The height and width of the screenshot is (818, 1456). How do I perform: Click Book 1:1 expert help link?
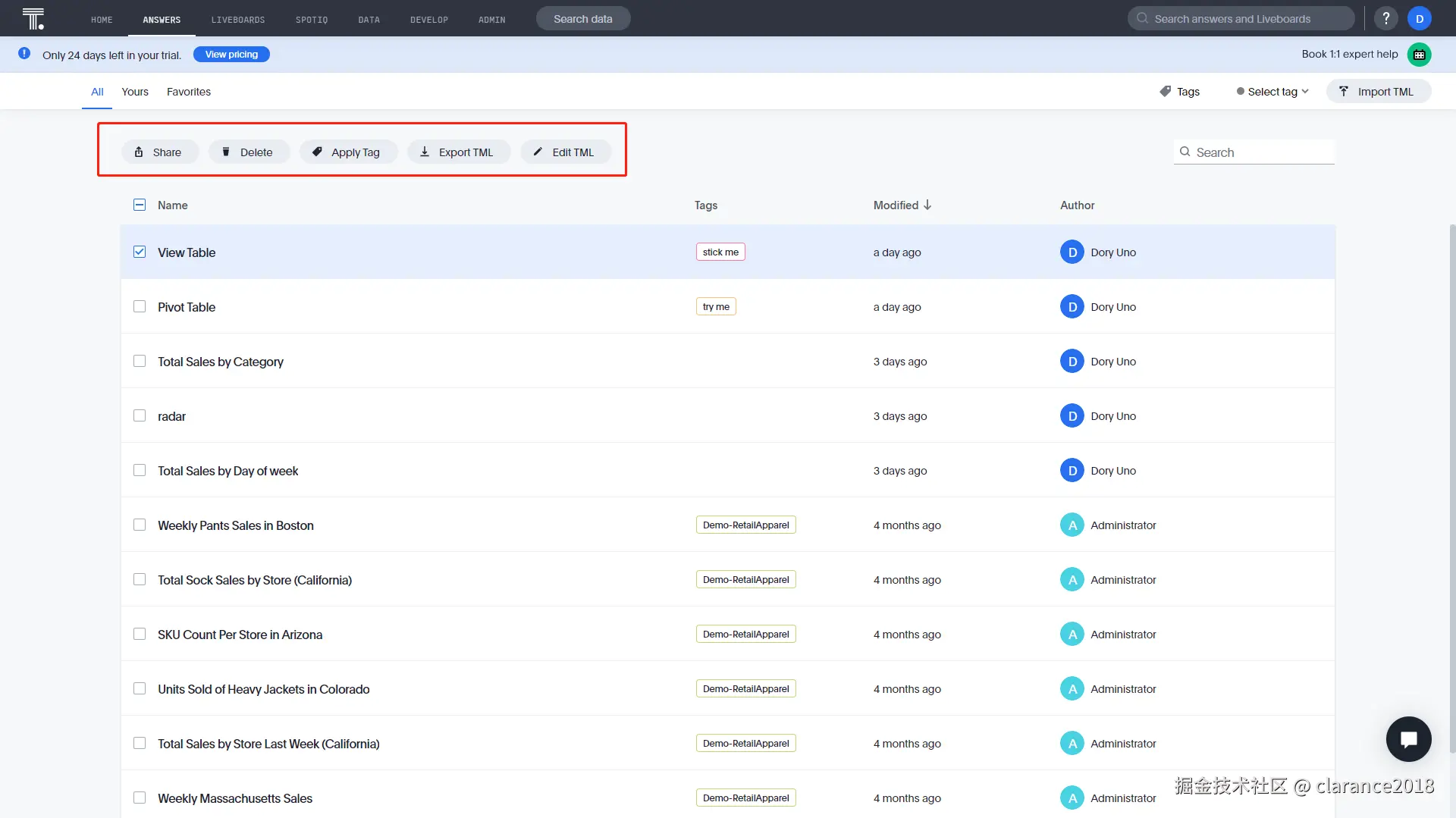pyautogui.click(x=1350, y=55)
